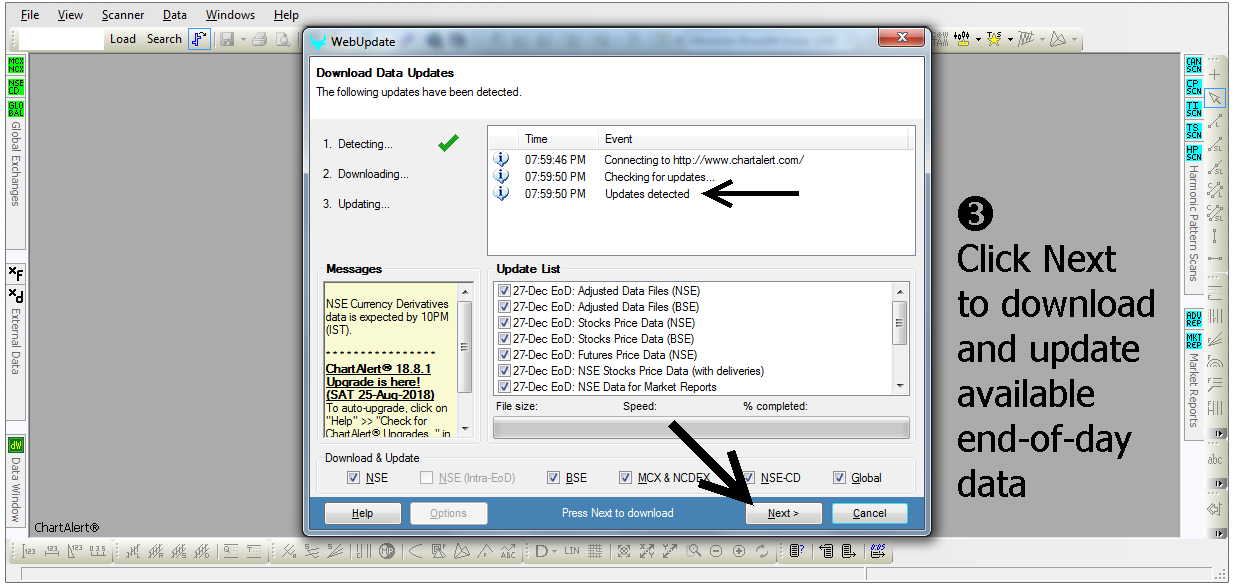Open the Scanner menu

pos(123,15)
